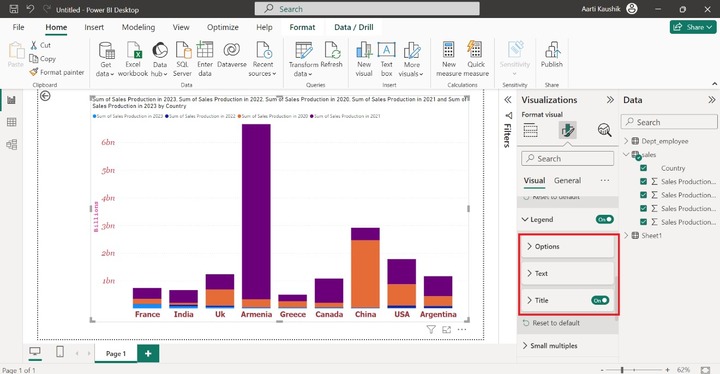Click the Undo arrow in title bar

pos(30,9)
